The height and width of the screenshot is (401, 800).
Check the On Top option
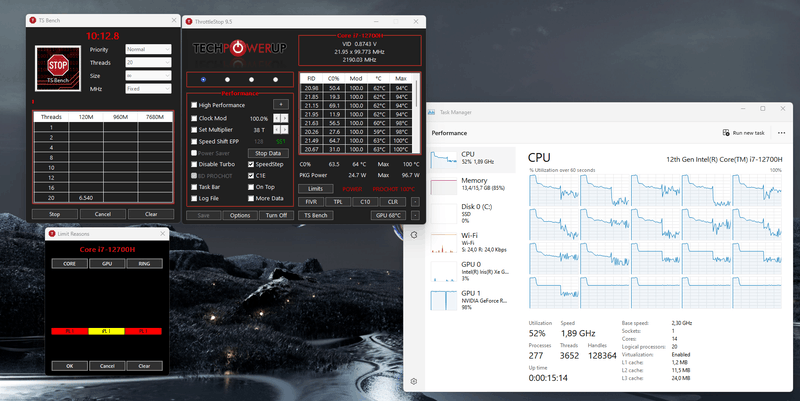point(251,187)
